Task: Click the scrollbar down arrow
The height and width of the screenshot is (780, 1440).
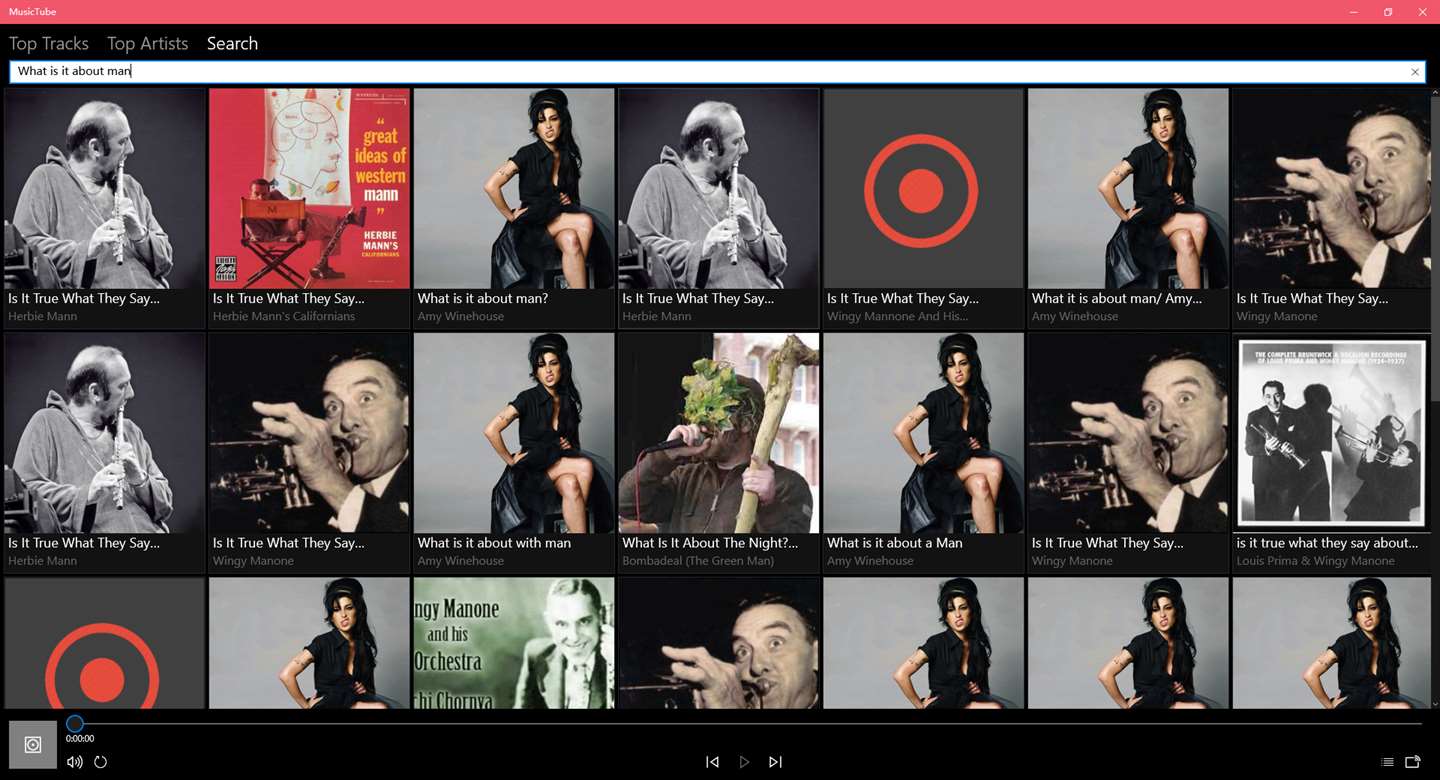Action: pyautogui.click(x=1435, y=704)
